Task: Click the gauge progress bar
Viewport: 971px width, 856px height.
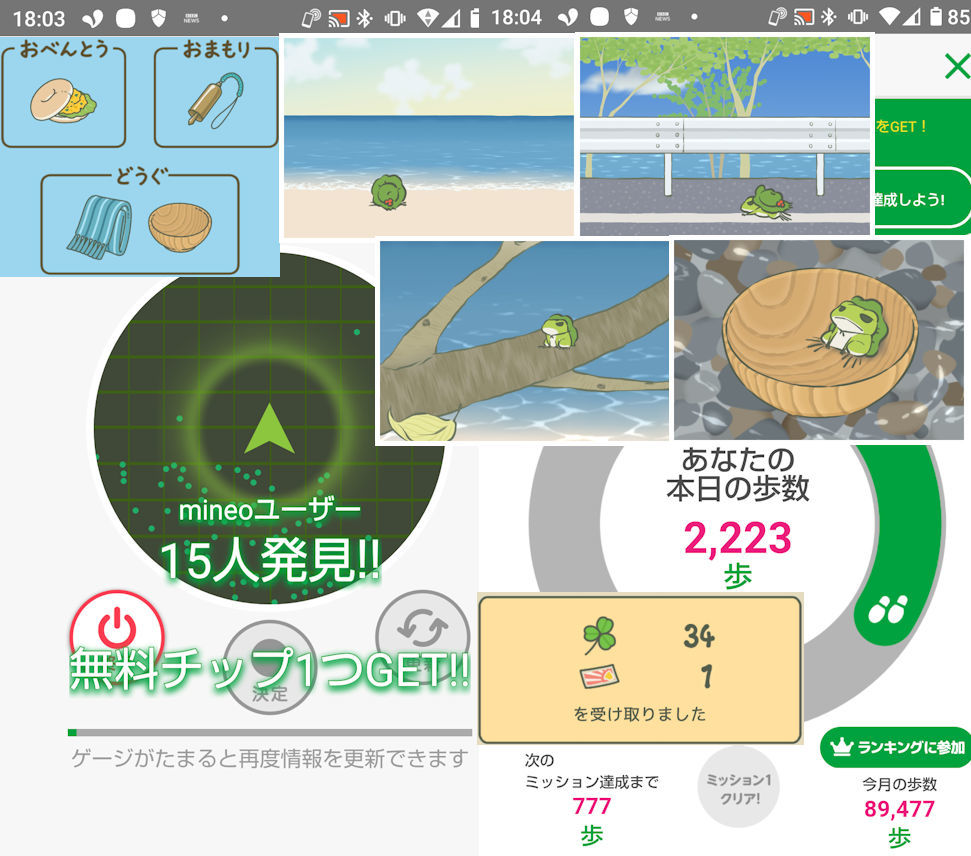Action: coord(270,733)
